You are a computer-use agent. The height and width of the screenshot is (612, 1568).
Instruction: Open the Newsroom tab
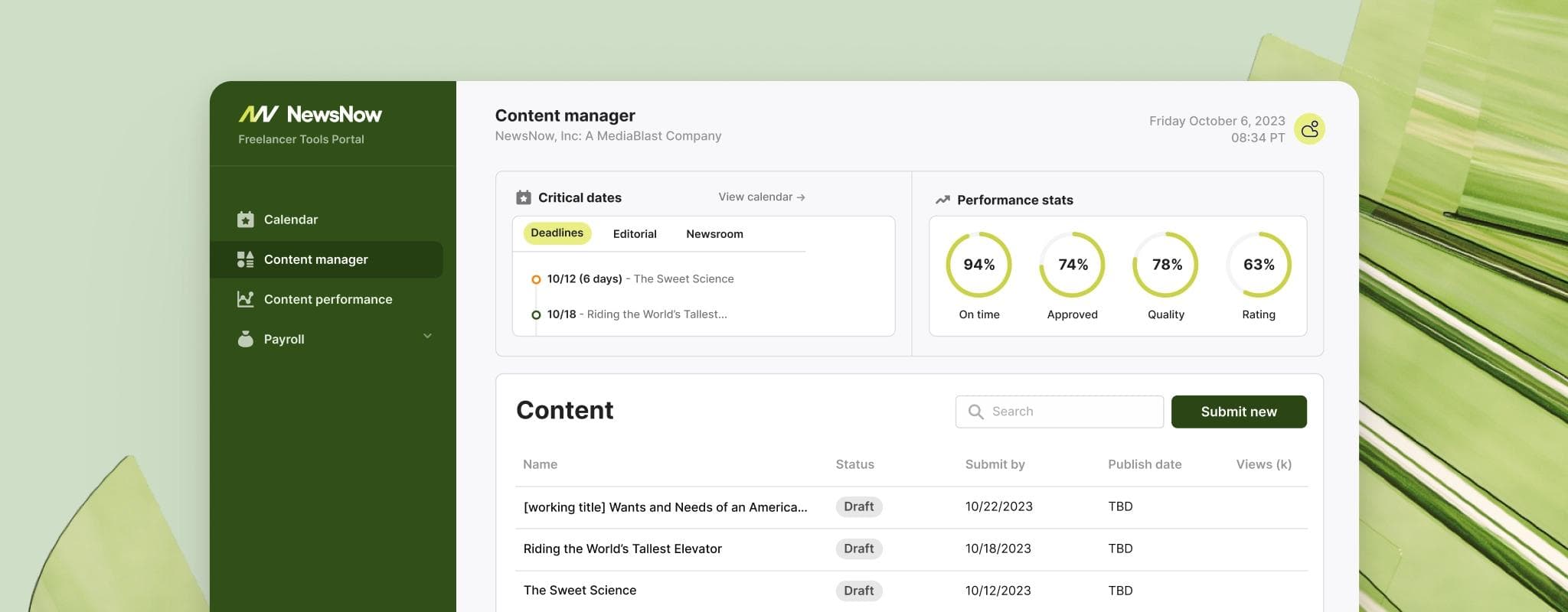[714, 234]
